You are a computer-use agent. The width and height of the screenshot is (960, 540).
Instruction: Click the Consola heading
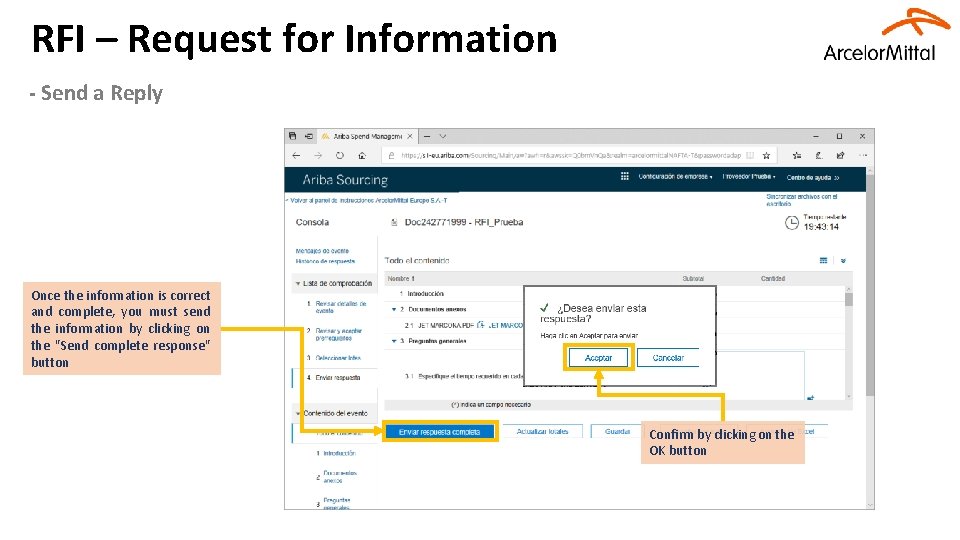312,222
